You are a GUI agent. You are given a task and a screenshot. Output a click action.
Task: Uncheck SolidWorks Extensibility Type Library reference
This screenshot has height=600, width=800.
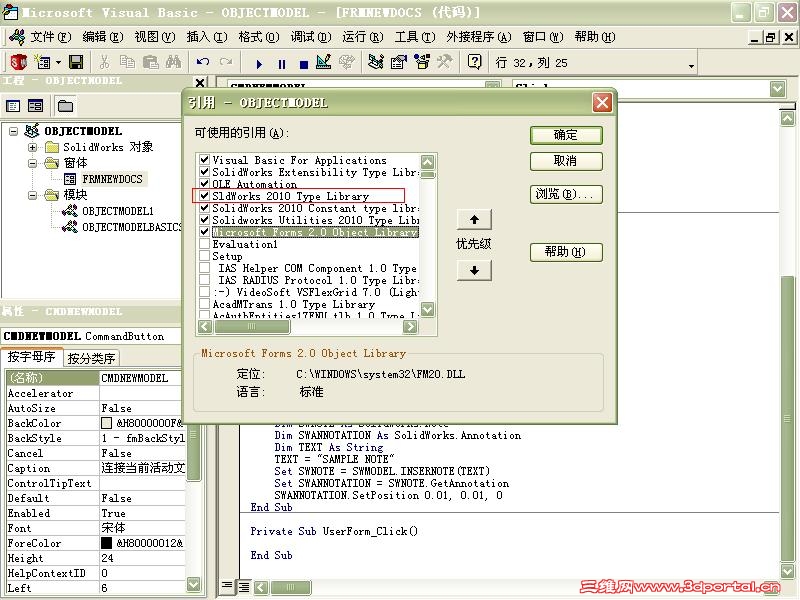[205, 172]
